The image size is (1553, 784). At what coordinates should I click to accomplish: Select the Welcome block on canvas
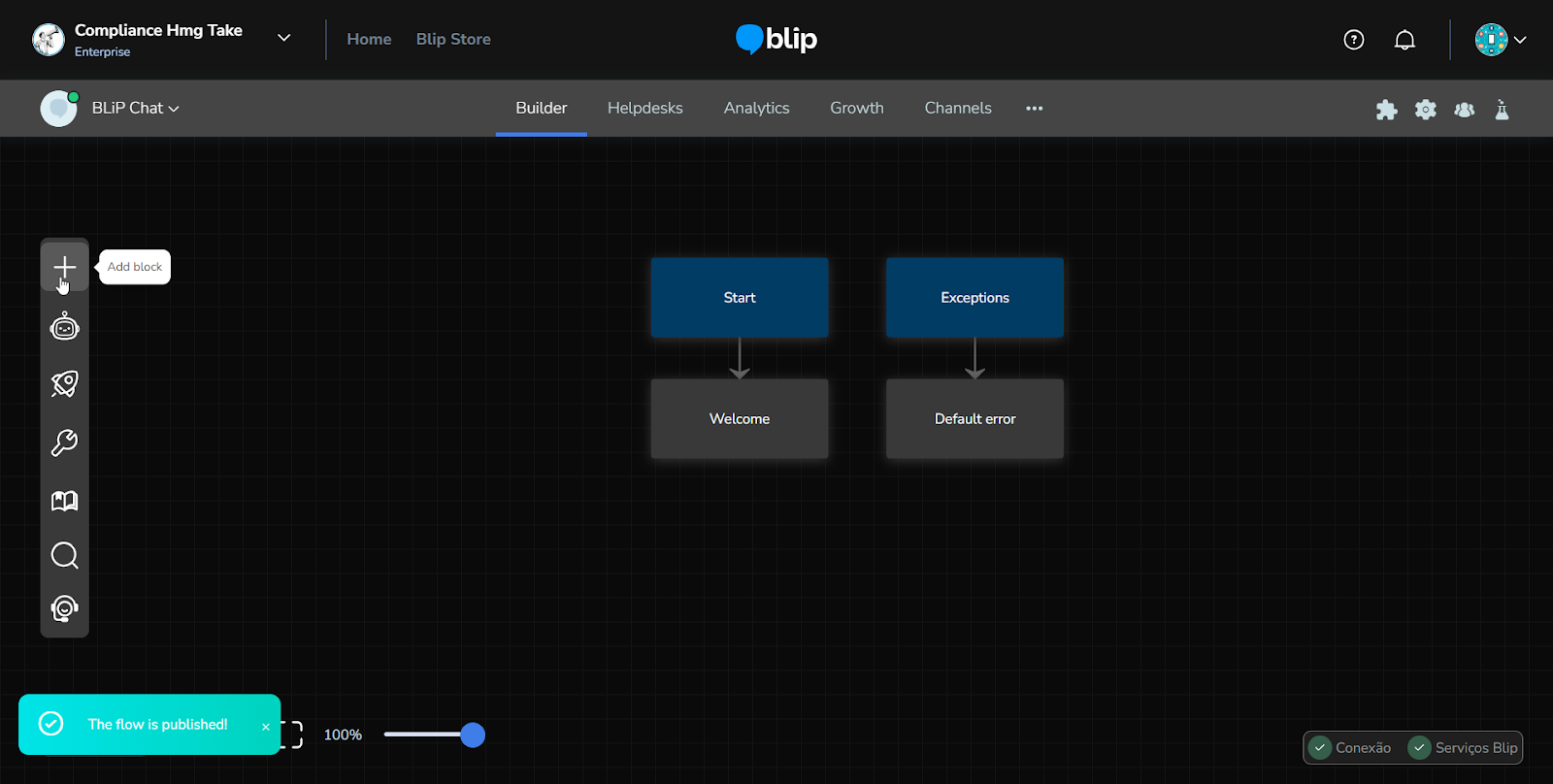[740, 419]
